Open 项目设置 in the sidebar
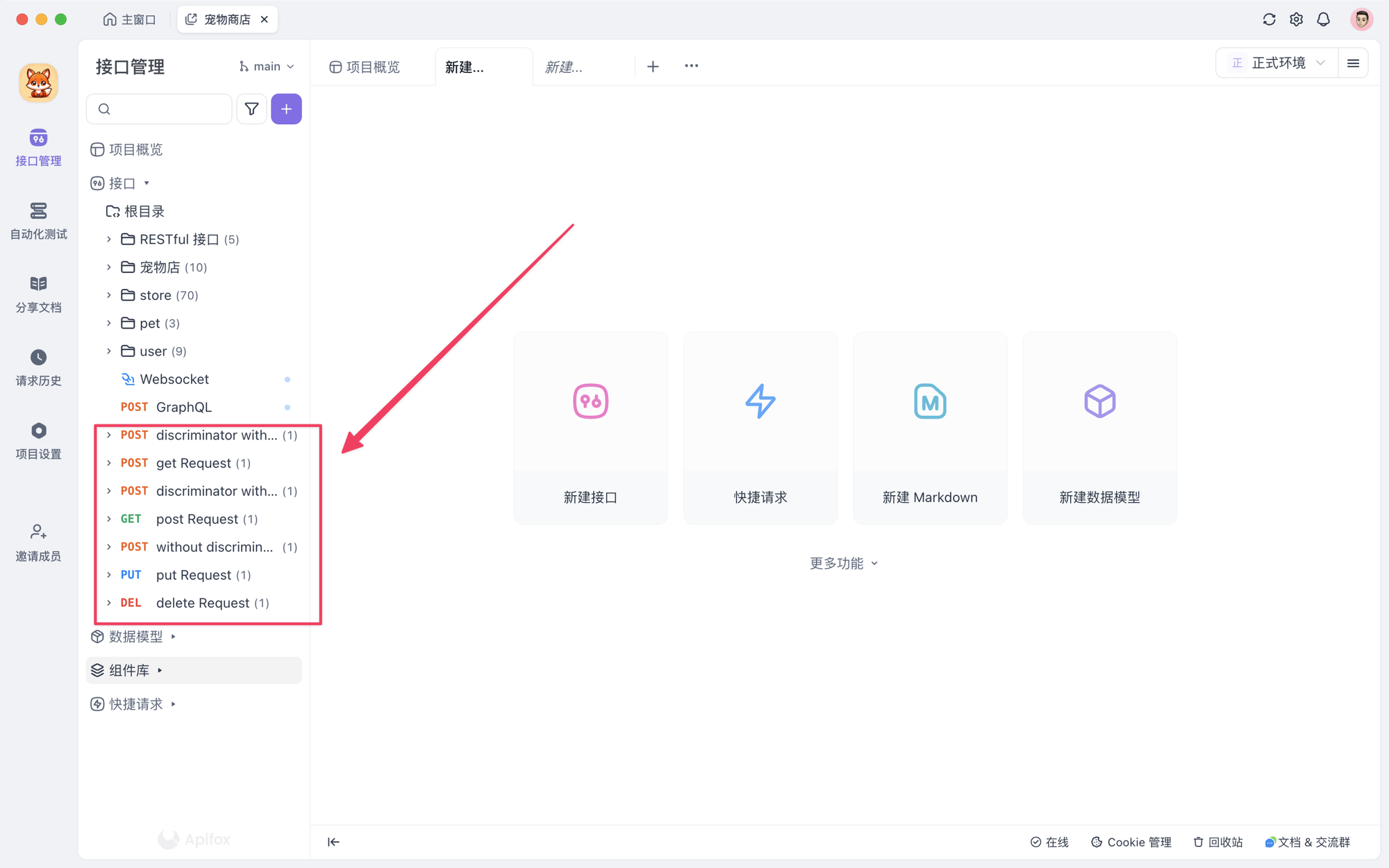 coord(38,440)
